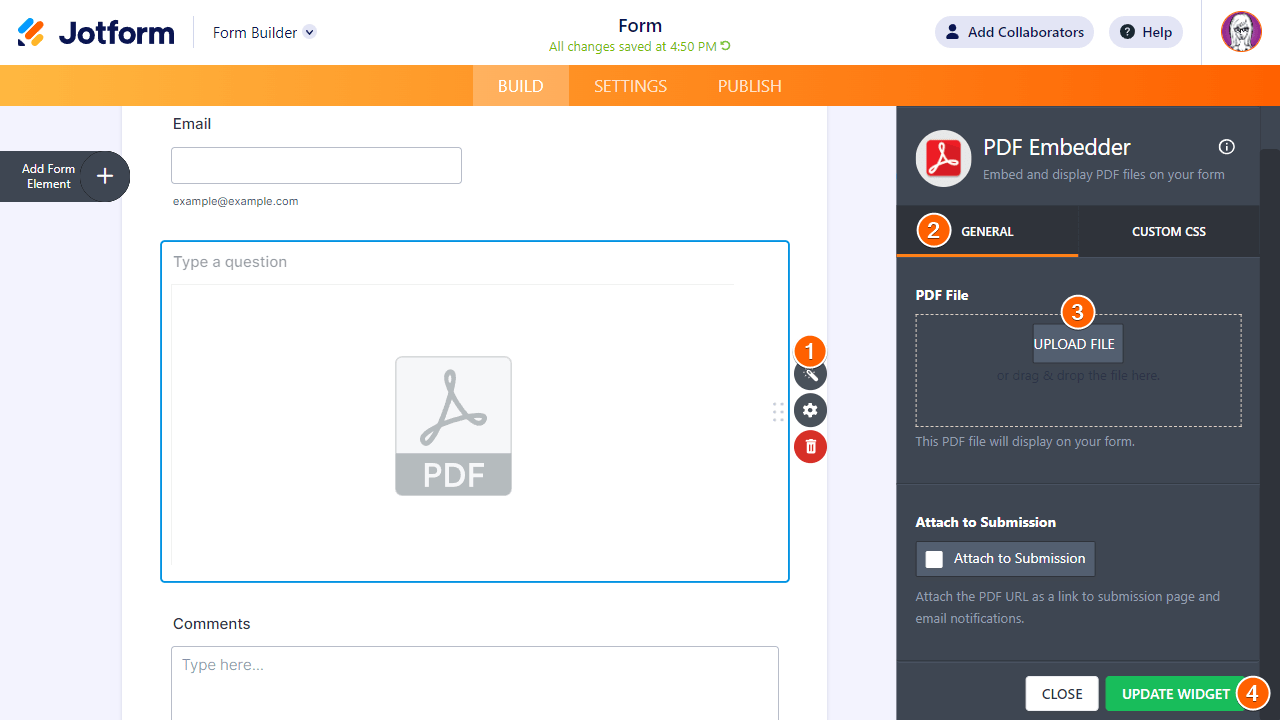The height and width of the screenshot is (720, 1280).
Task: Click the revision history undo arrow icon
Action: 725,45
